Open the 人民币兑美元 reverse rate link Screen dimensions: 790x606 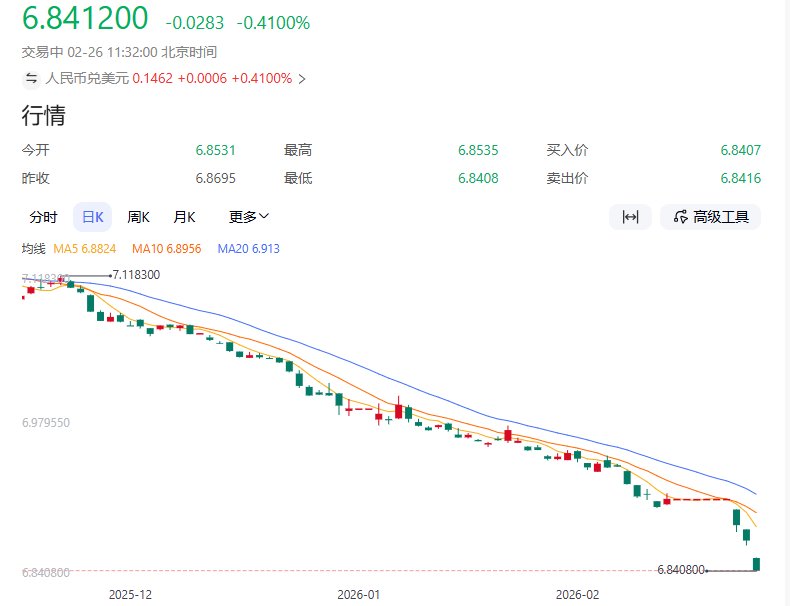pos(87,78)
